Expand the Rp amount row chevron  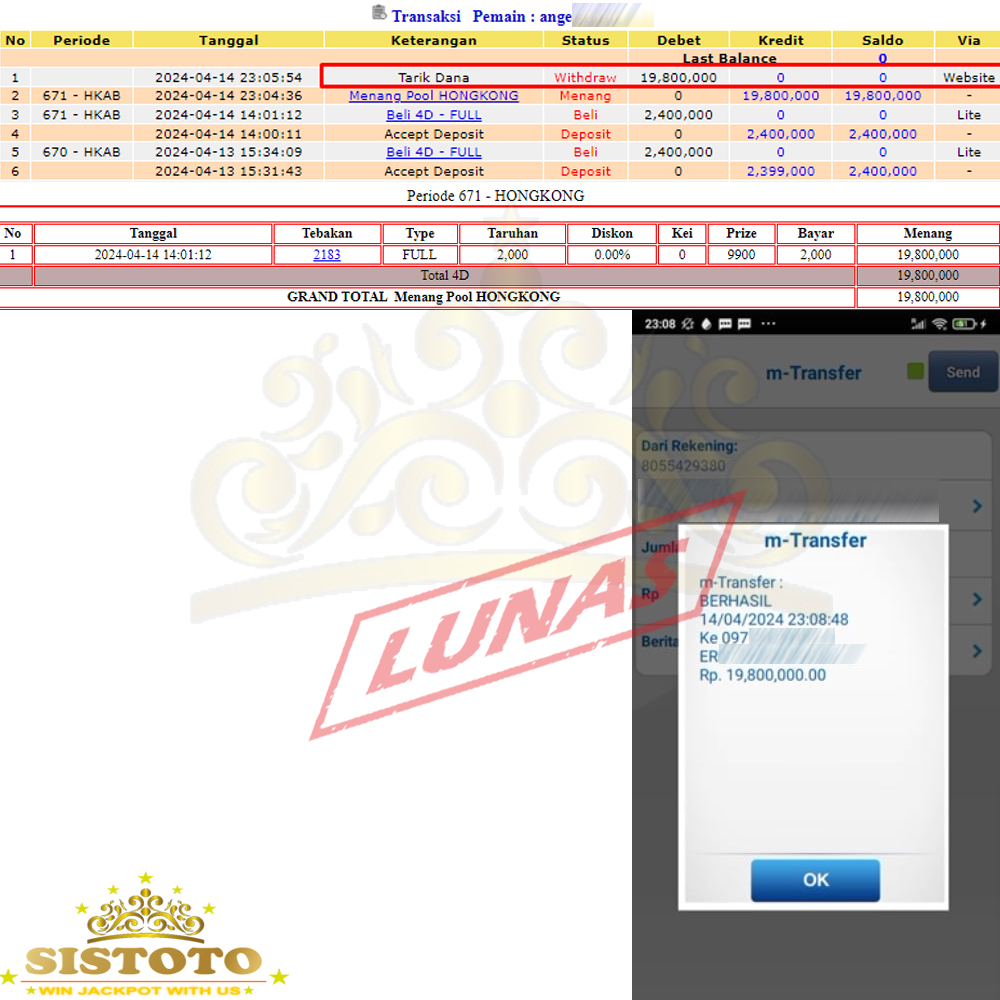[x=977, y=599]
